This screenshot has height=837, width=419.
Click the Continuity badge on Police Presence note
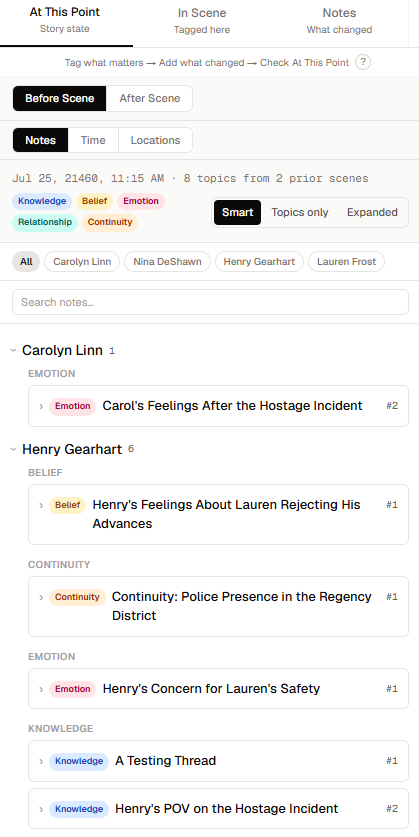pyautogui.click(x=77, y=597)
